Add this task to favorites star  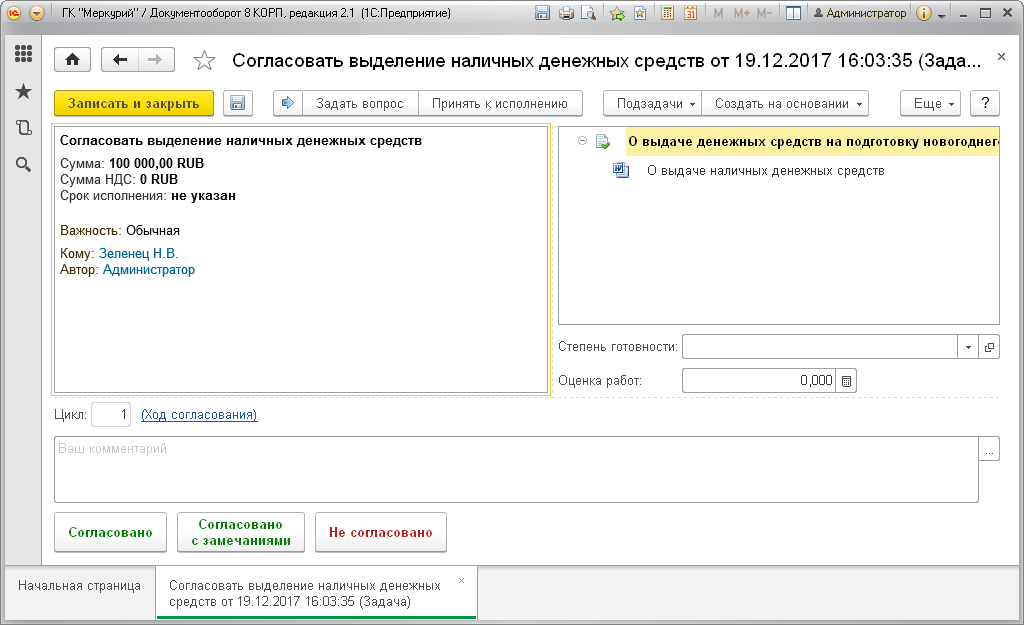click(204, 61)
